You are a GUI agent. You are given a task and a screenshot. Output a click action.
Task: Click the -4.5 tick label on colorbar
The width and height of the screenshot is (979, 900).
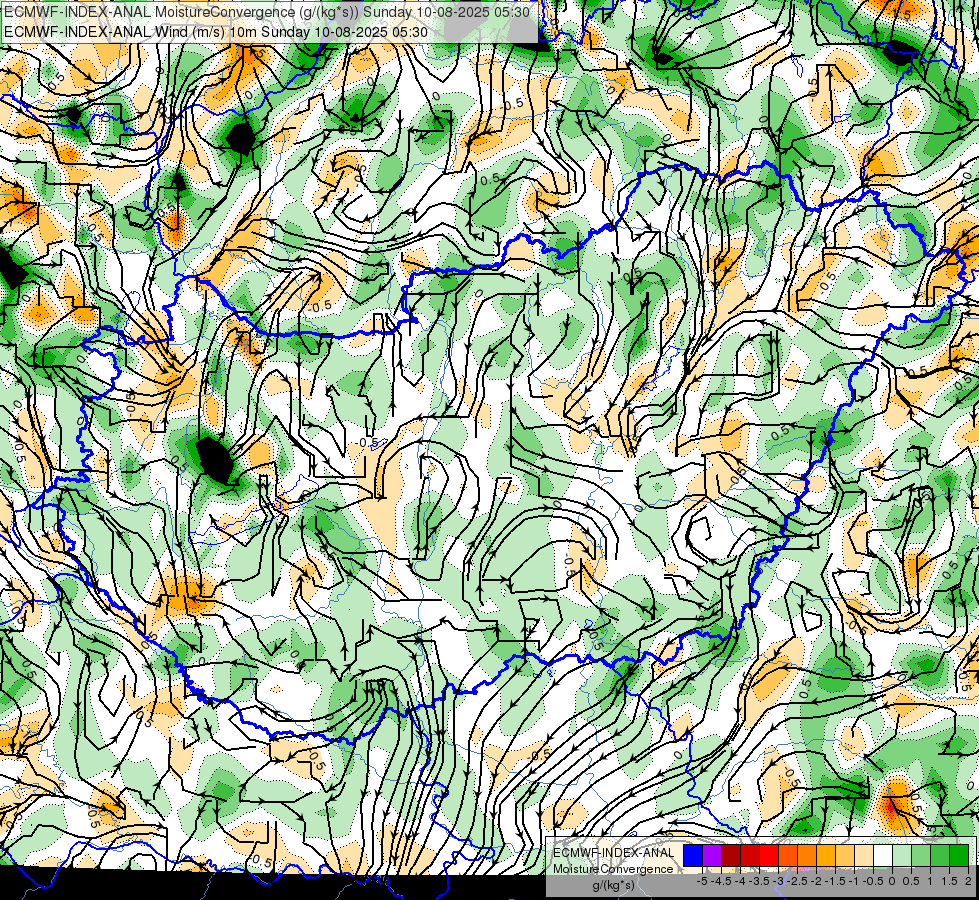tap(722, 881)
